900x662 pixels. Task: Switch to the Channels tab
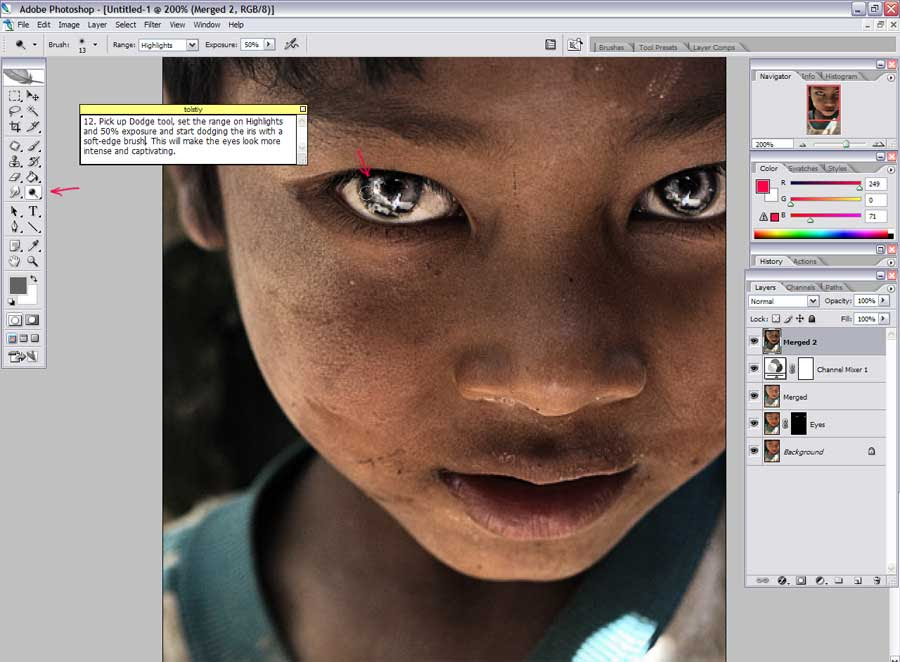point(800,287)
